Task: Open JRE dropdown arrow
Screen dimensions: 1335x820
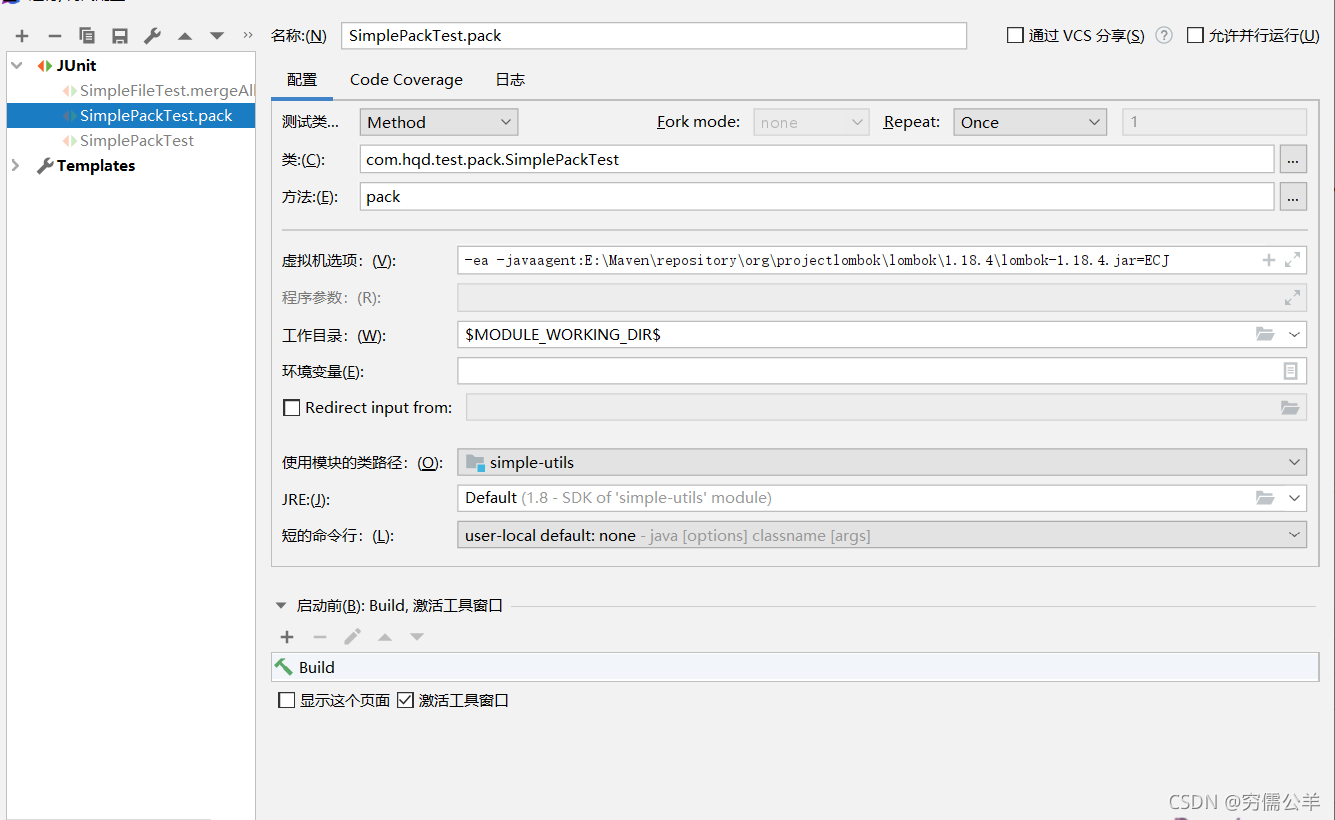Action: [x=1294, y=498]
